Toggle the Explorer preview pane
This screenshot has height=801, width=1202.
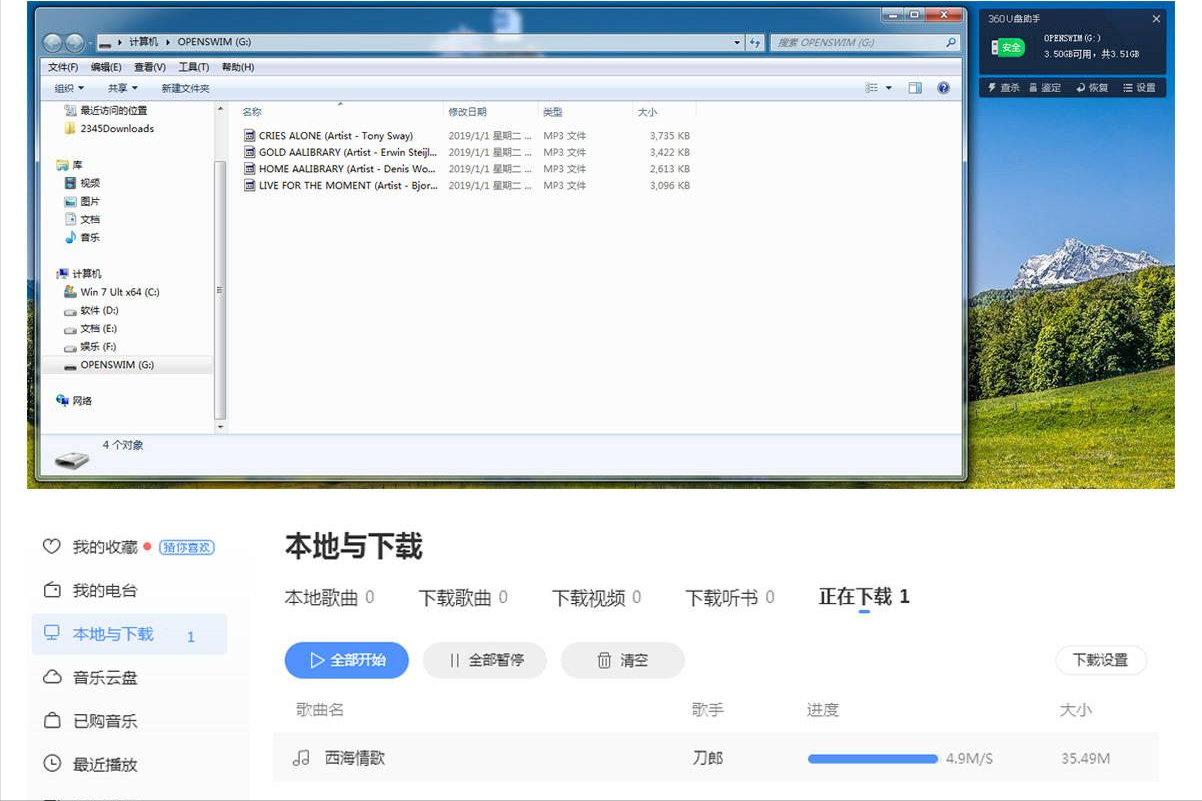click(914, 88)
